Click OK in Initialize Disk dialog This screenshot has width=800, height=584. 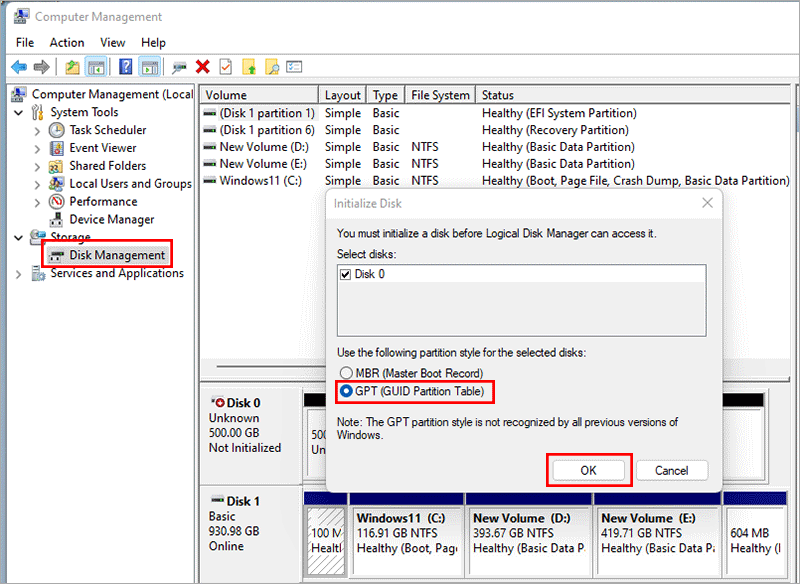click(x=588, y=470)
